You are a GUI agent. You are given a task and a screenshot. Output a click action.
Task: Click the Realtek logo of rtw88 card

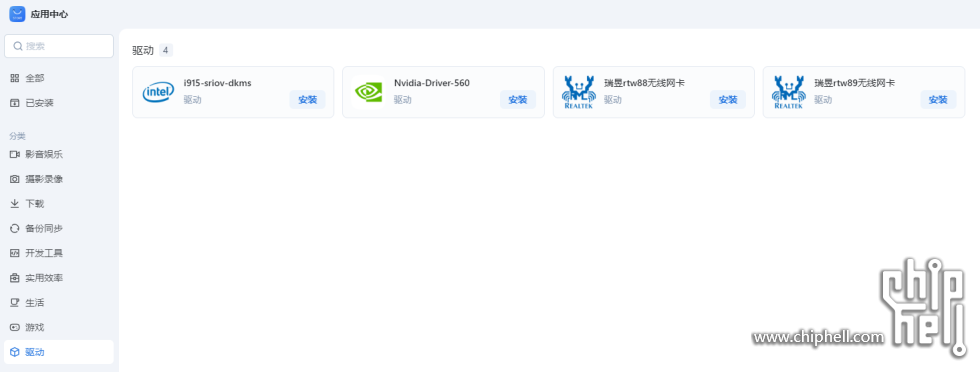[578, 92]
